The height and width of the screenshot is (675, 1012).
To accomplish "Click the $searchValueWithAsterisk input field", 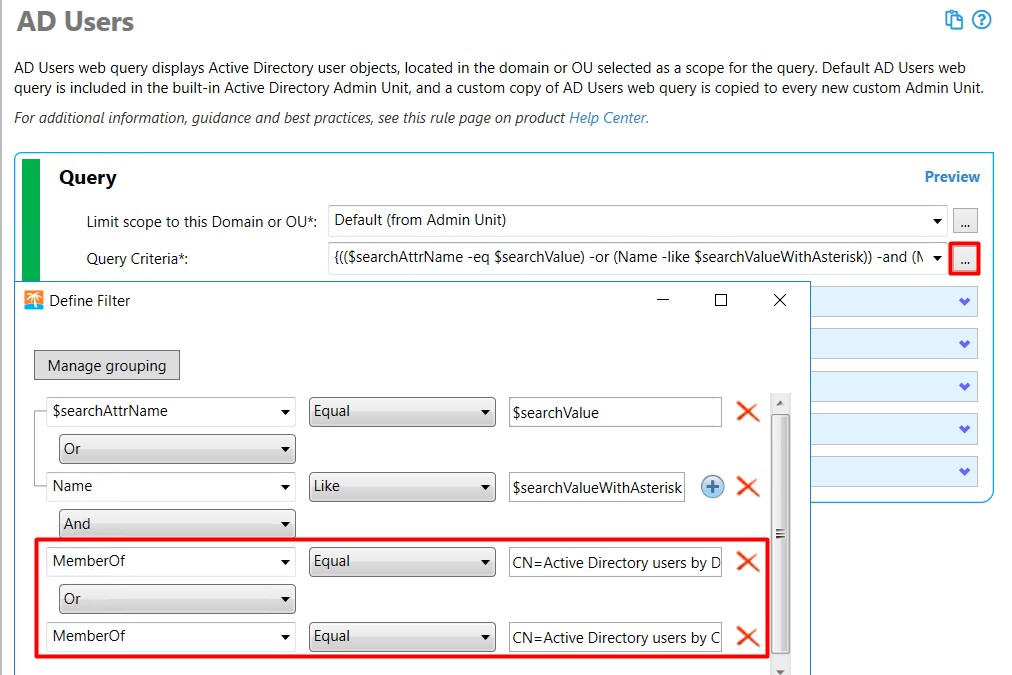I will pos(597,487).
